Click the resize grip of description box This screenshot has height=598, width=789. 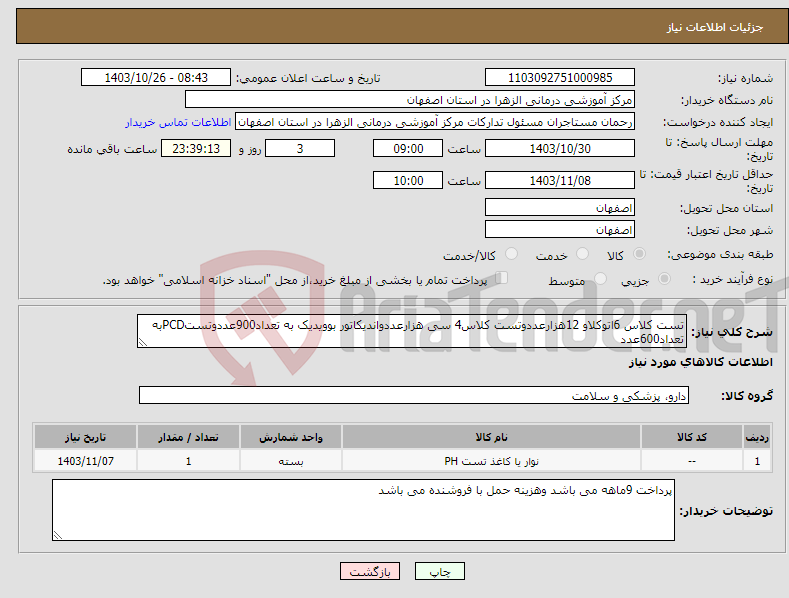point(143,342)
